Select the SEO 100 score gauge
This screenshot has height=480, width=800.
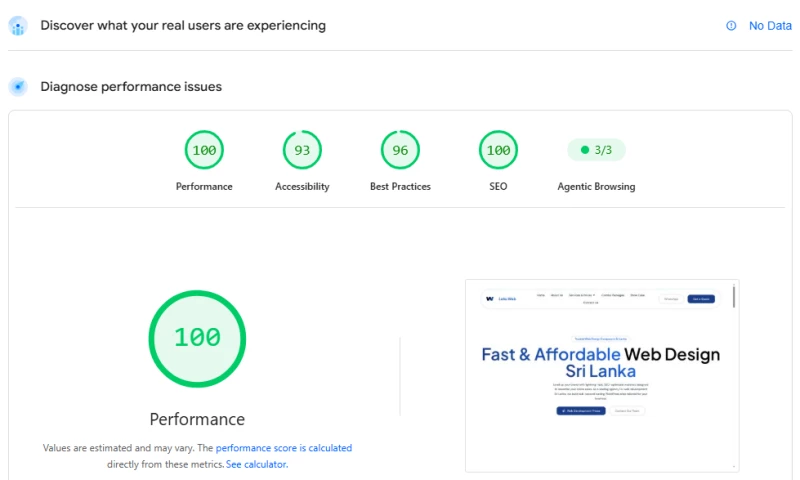click(x=498, y=150)
